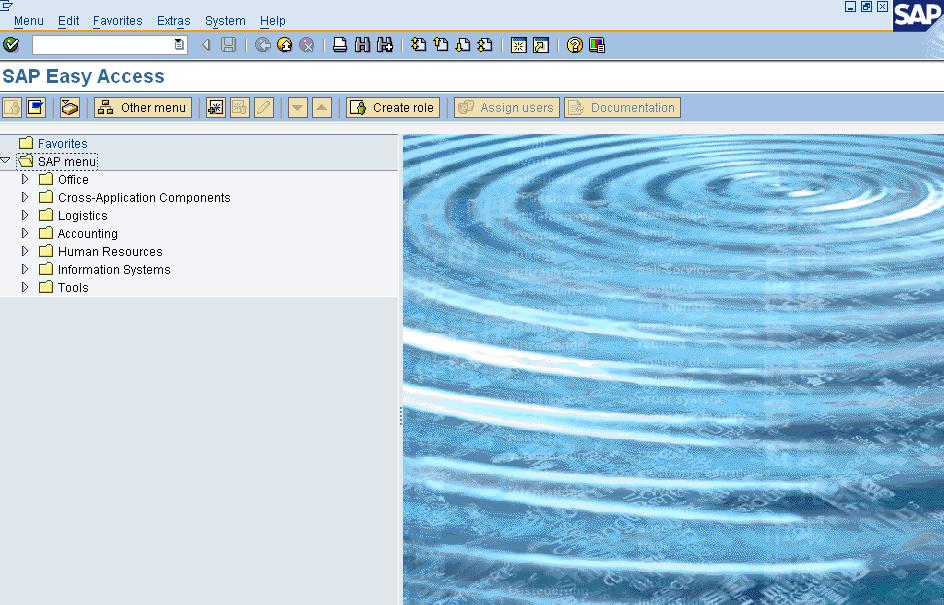Click the Create Session toolbar icon
The width and height of the screenshot is (944, 605).
tap(519, 45)
